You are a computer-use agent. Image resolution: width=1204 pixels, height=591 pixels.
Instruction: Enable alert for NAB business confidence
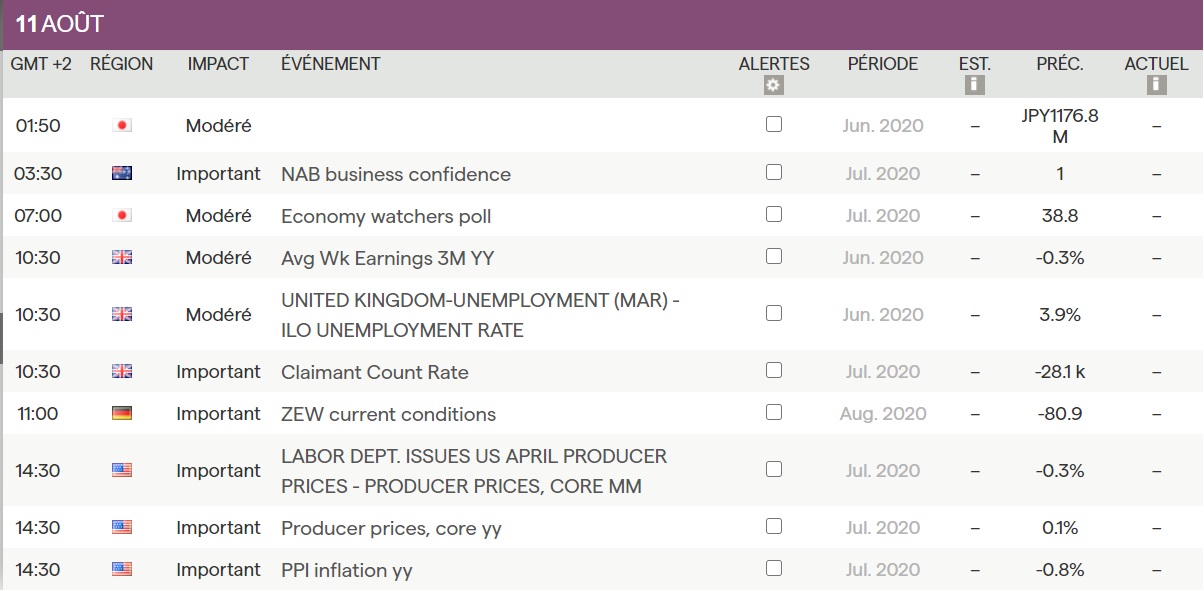pos(773,172)
